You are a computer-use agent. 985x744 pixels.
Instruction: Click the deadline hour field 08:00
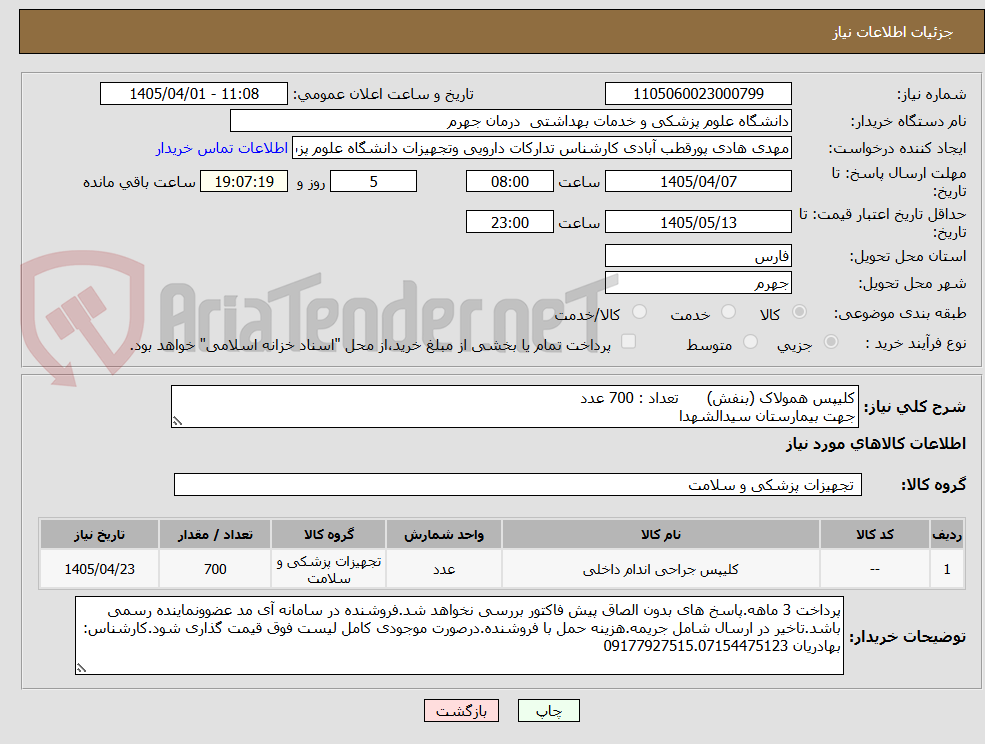click(509, 182)
